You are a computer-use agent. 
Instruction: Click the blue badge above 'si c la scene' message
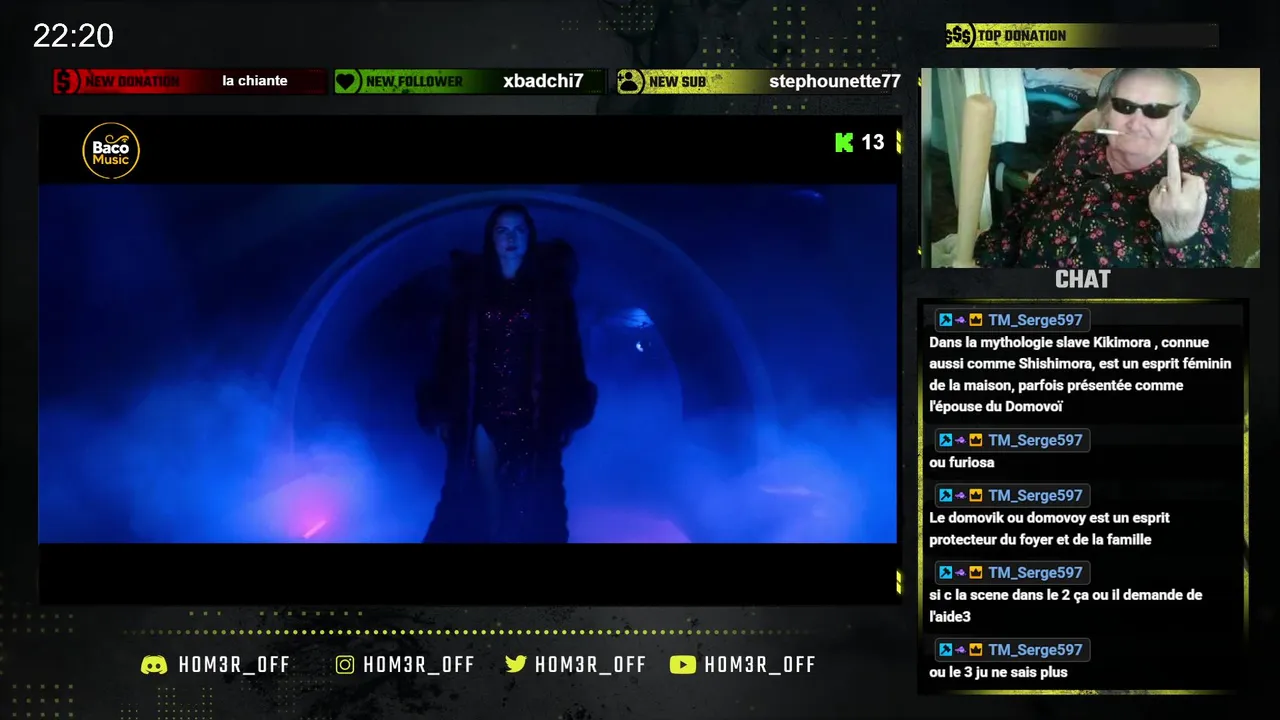pyautogui.click(x=945, y=572)
